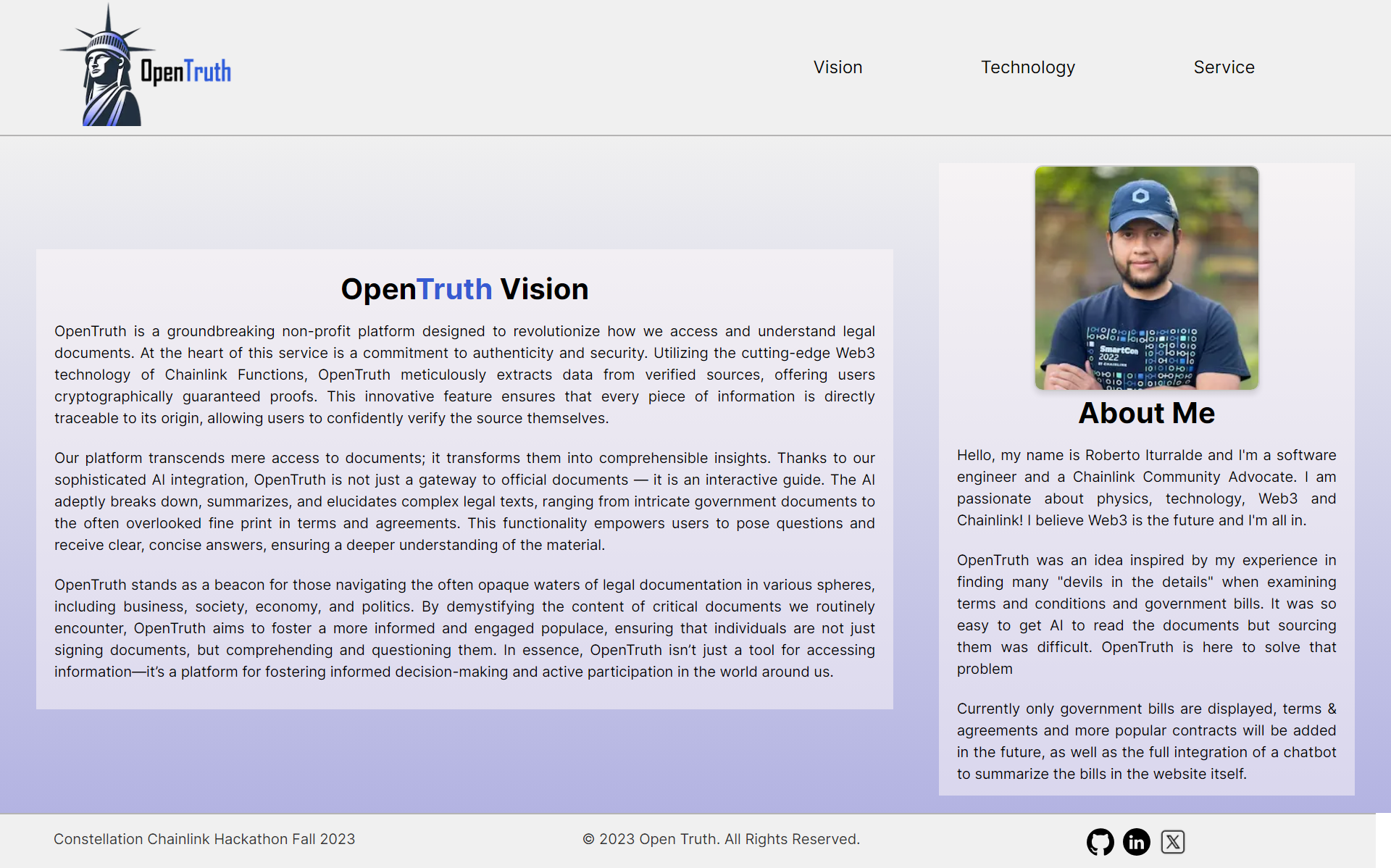Click the "OpenTruth Vision" heading
Viewport: 1391px width, 868px height.
464,289
